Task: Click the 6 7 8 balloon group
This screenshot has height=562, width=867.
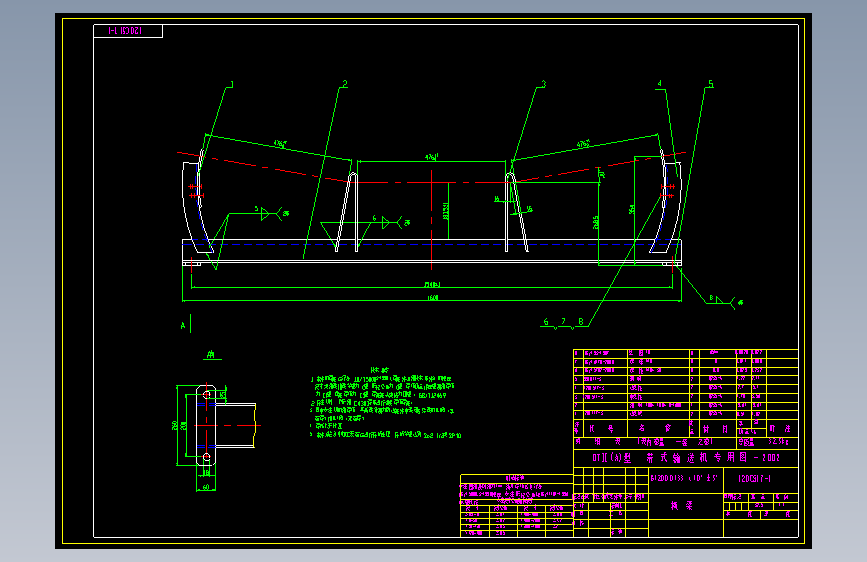Action: tap(563, 322)
